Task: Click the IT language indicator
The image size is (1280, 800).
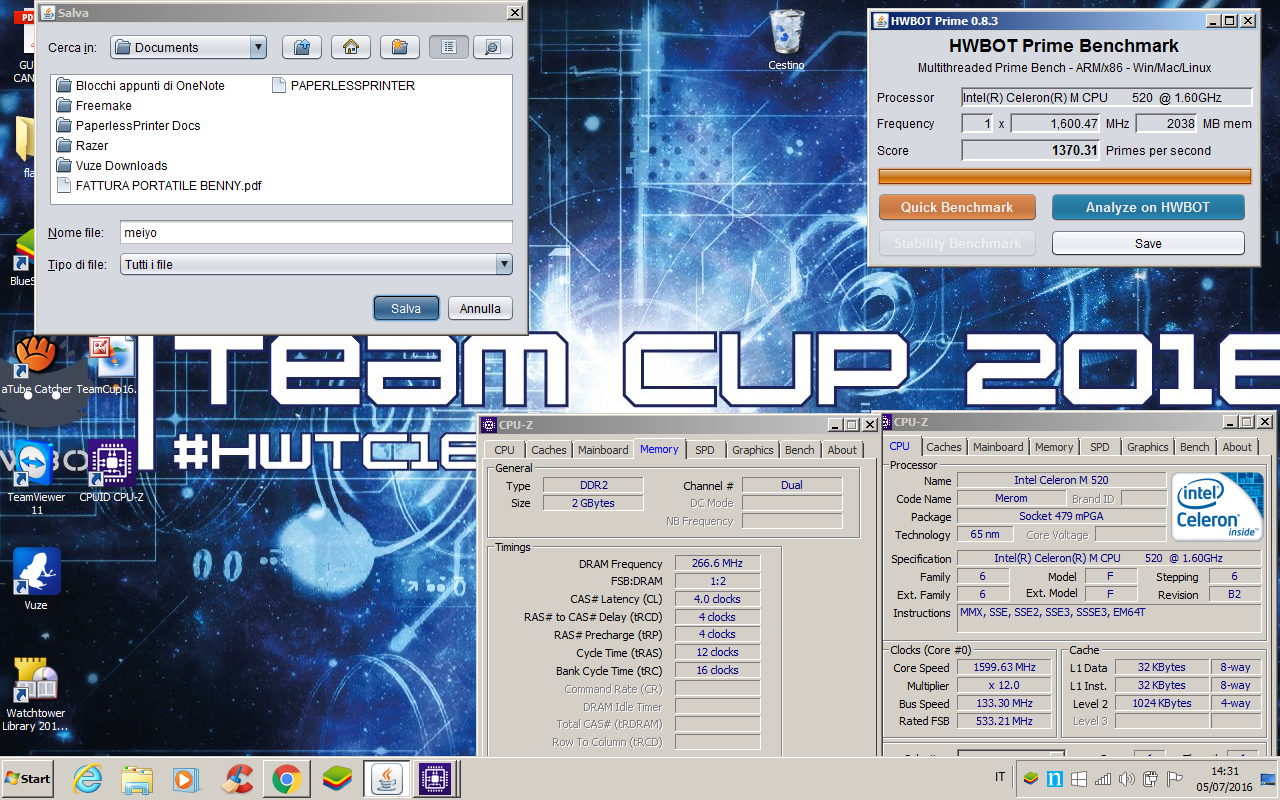Action: click(1000, 778)
